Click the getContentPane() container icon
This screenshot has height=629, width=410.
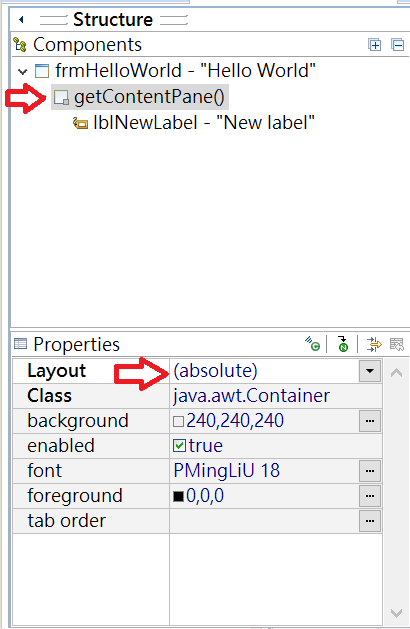coord(61,97)
